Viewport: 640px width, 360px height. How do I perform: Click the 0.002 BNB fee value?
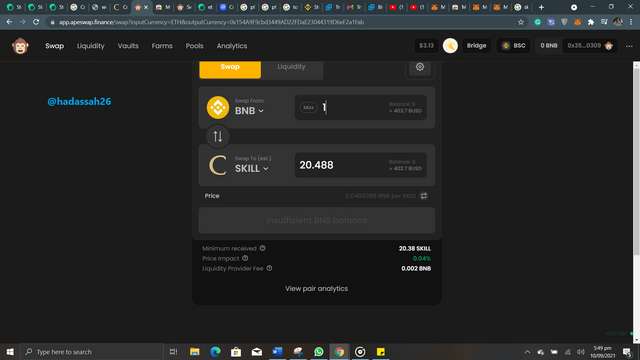coord(416,268)
